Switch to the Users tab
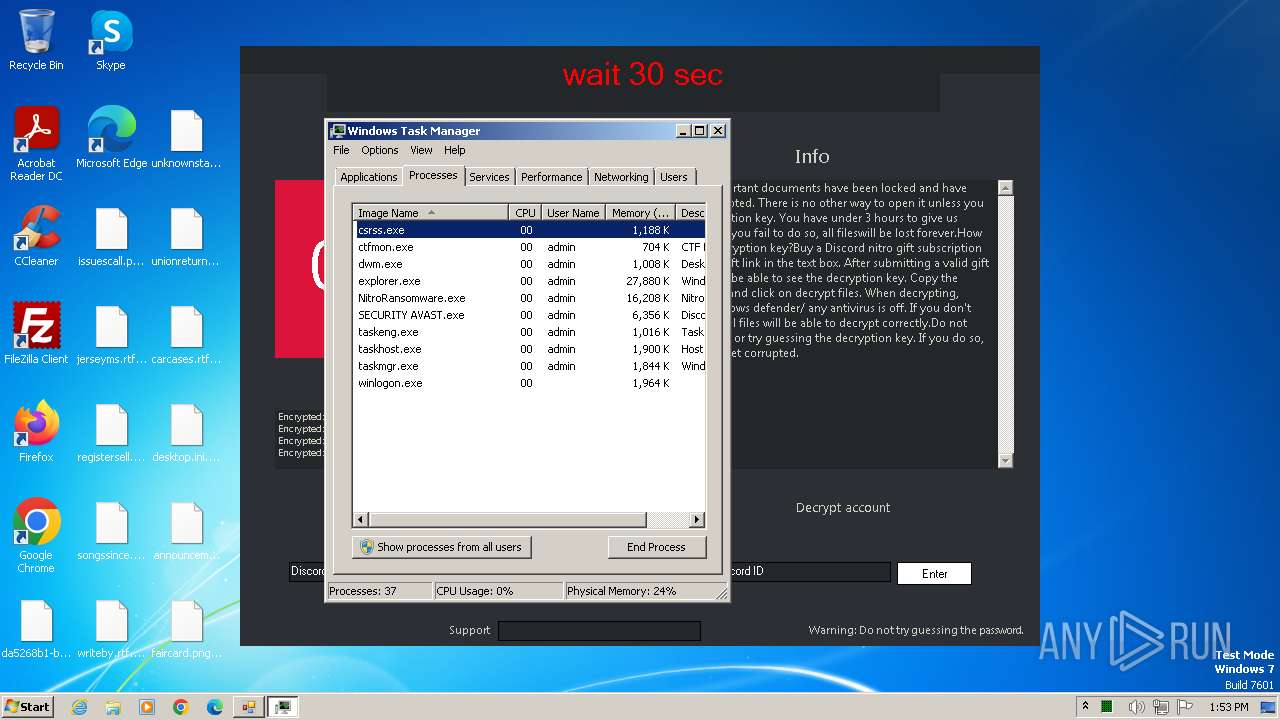1280x720 pixels. (674, 177)
